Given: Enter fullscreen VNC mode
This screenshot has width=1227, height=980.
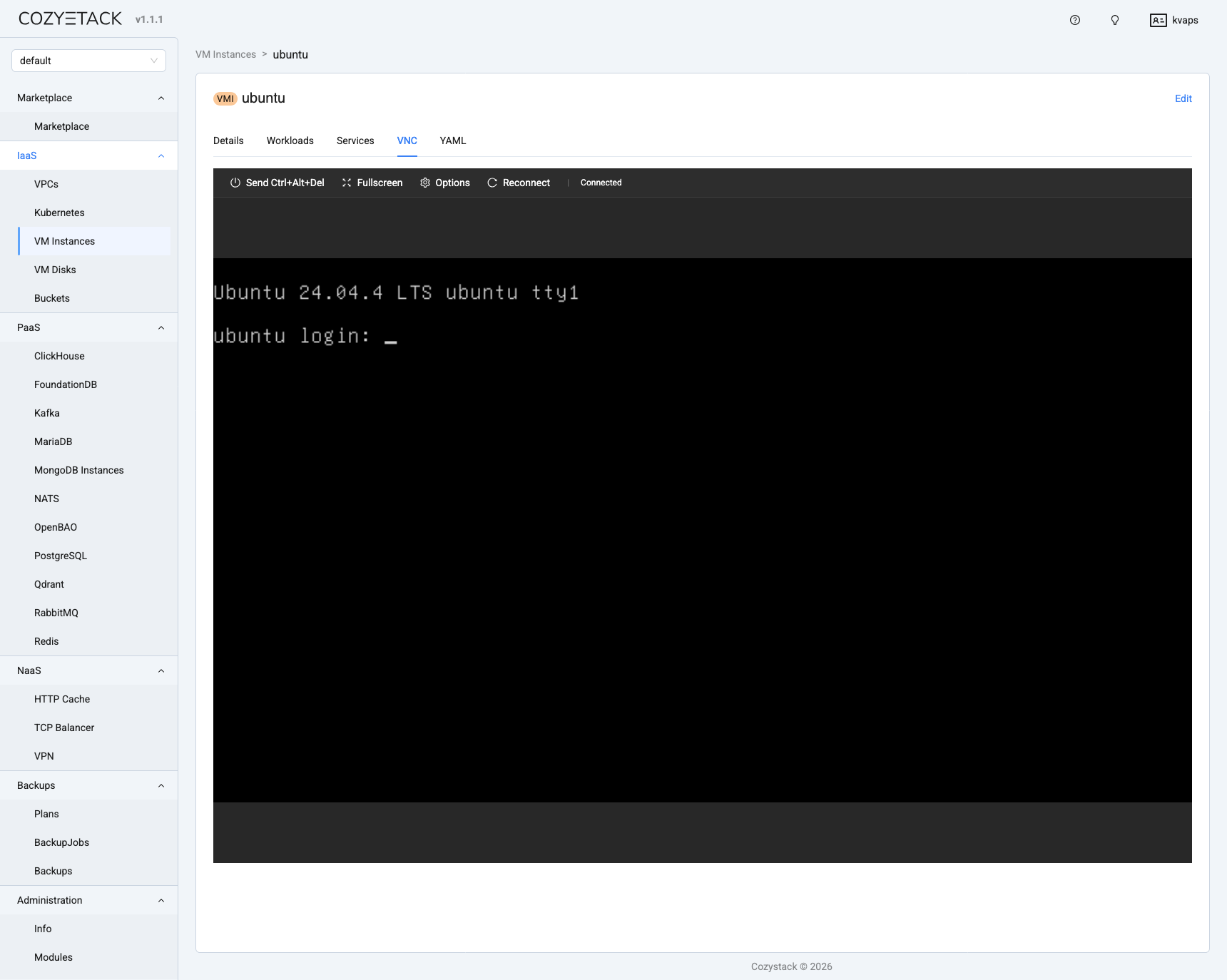Looking at the screenshot, I should (x=372, y=183).
